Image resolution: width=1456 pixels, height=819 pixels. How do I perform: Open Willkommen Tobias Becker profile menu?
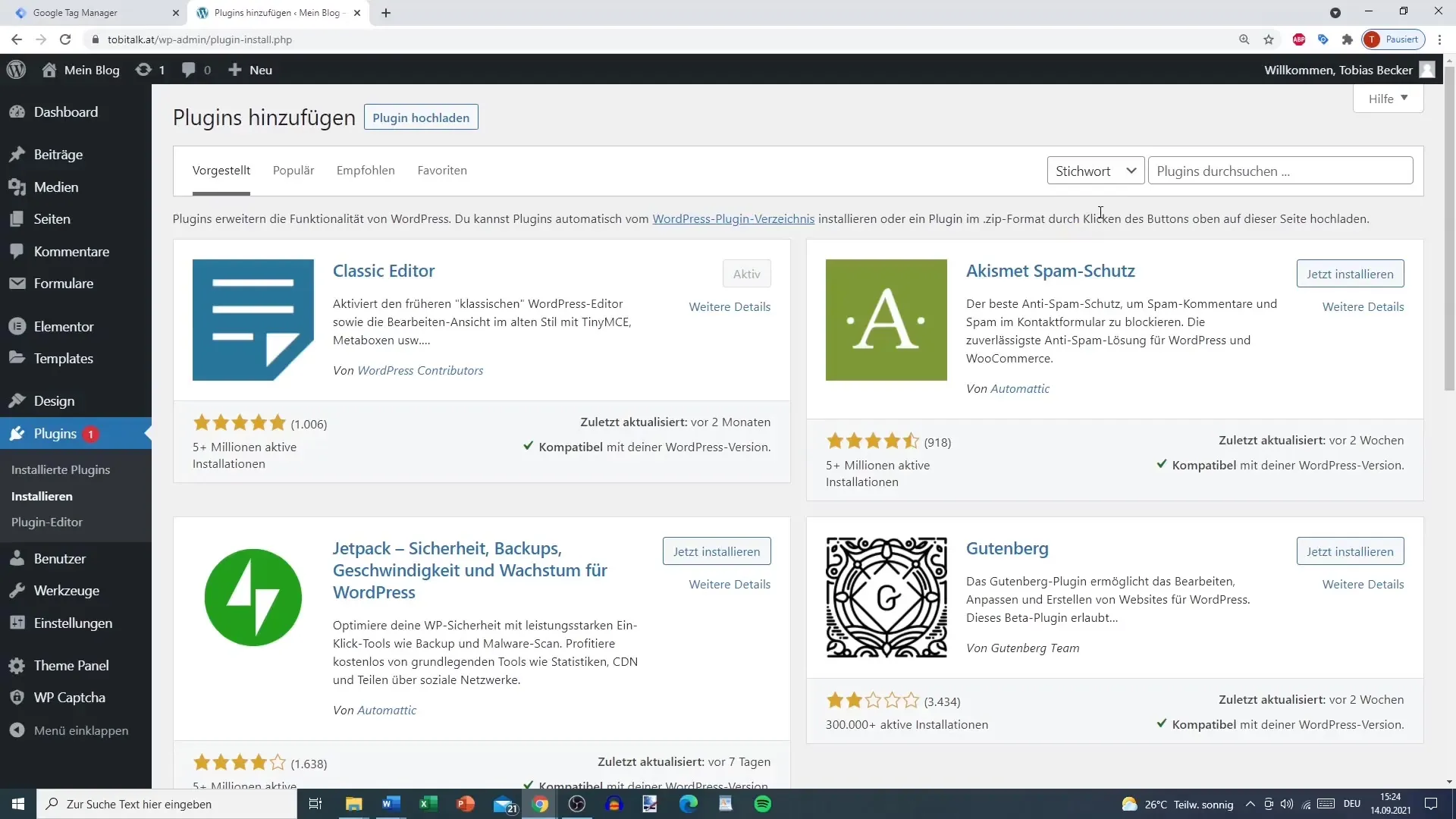[1350, 70]
